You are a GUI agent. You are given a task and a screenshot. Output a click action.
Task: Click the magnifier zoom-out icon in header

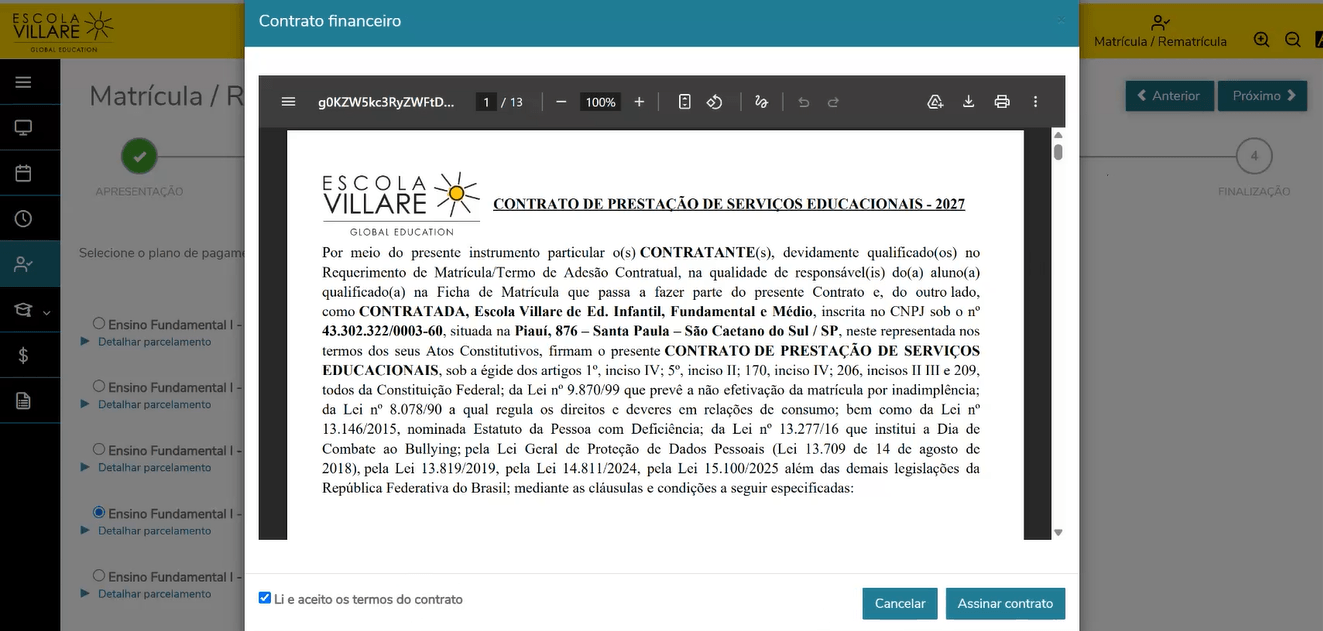1292,40
